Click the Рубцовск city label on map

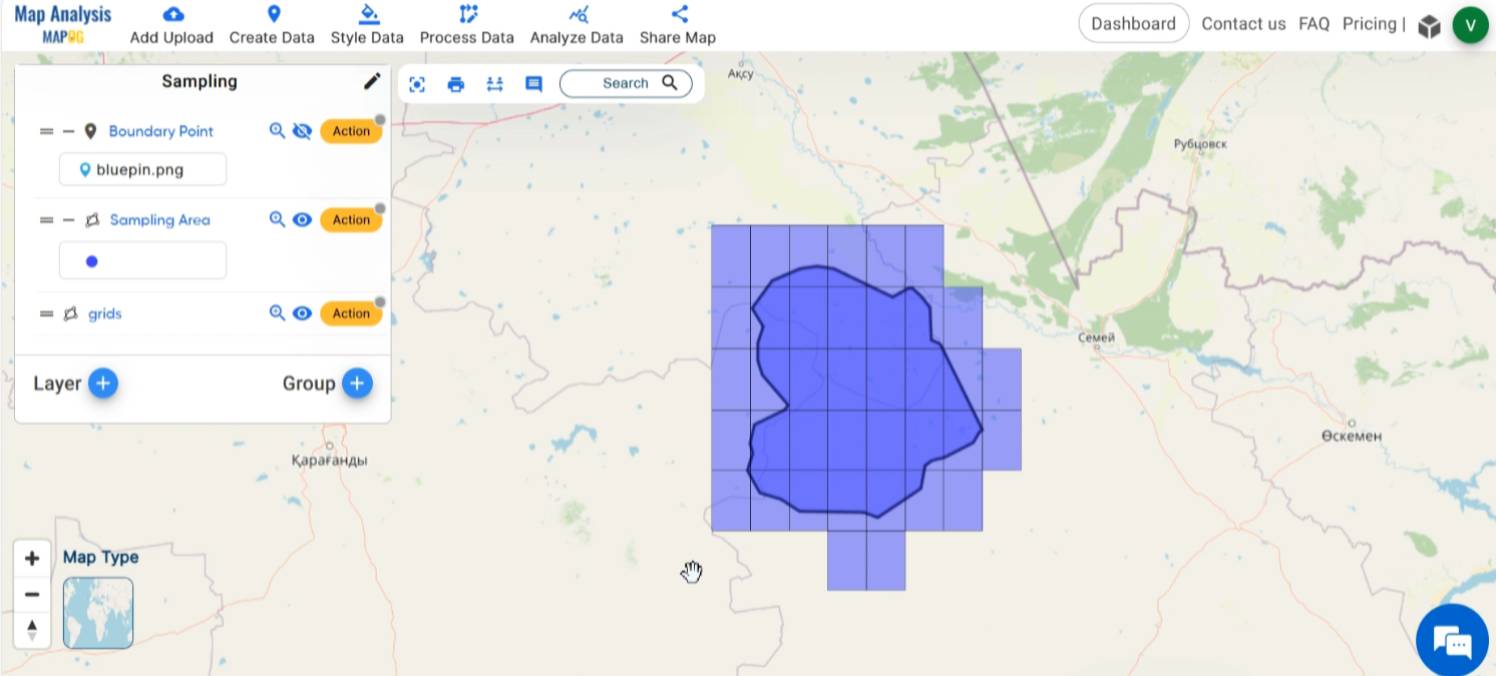[x=1200, y=144]
